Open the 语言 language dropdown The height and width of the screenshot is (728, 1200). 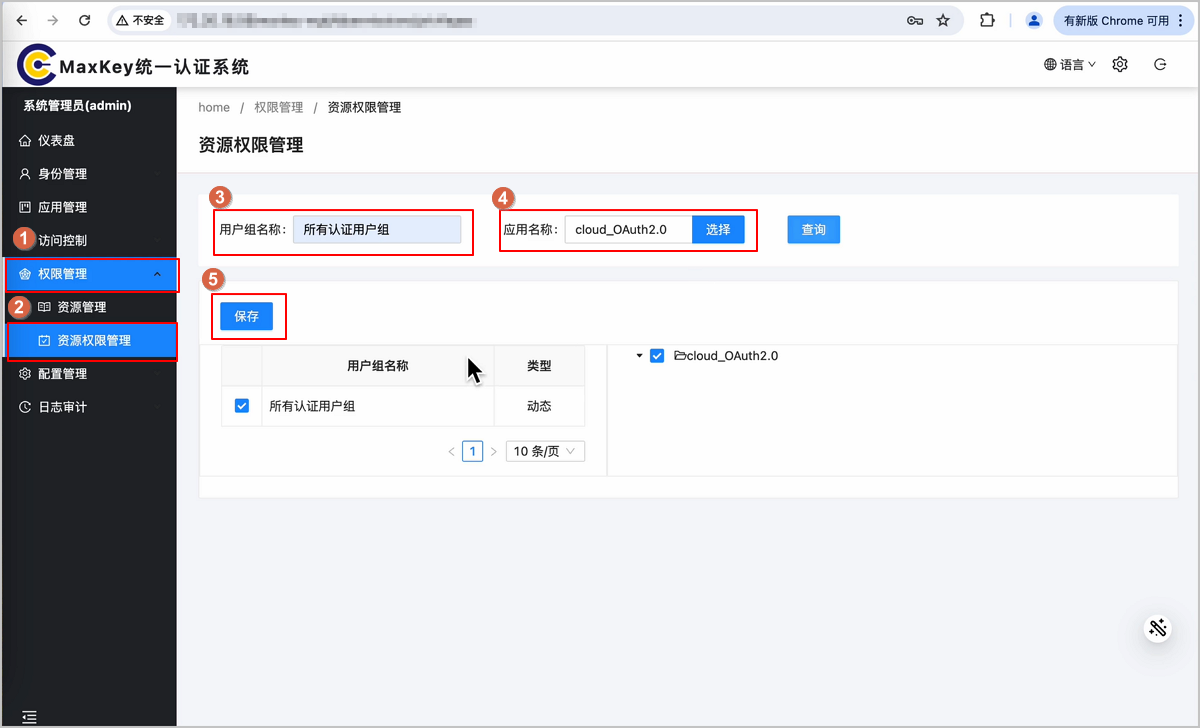point(1070,64)
